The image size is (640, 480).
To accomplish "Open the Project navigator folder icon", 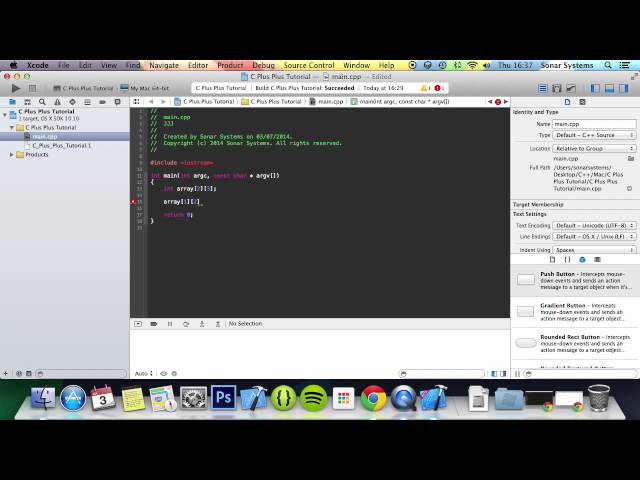I will 13,102.
